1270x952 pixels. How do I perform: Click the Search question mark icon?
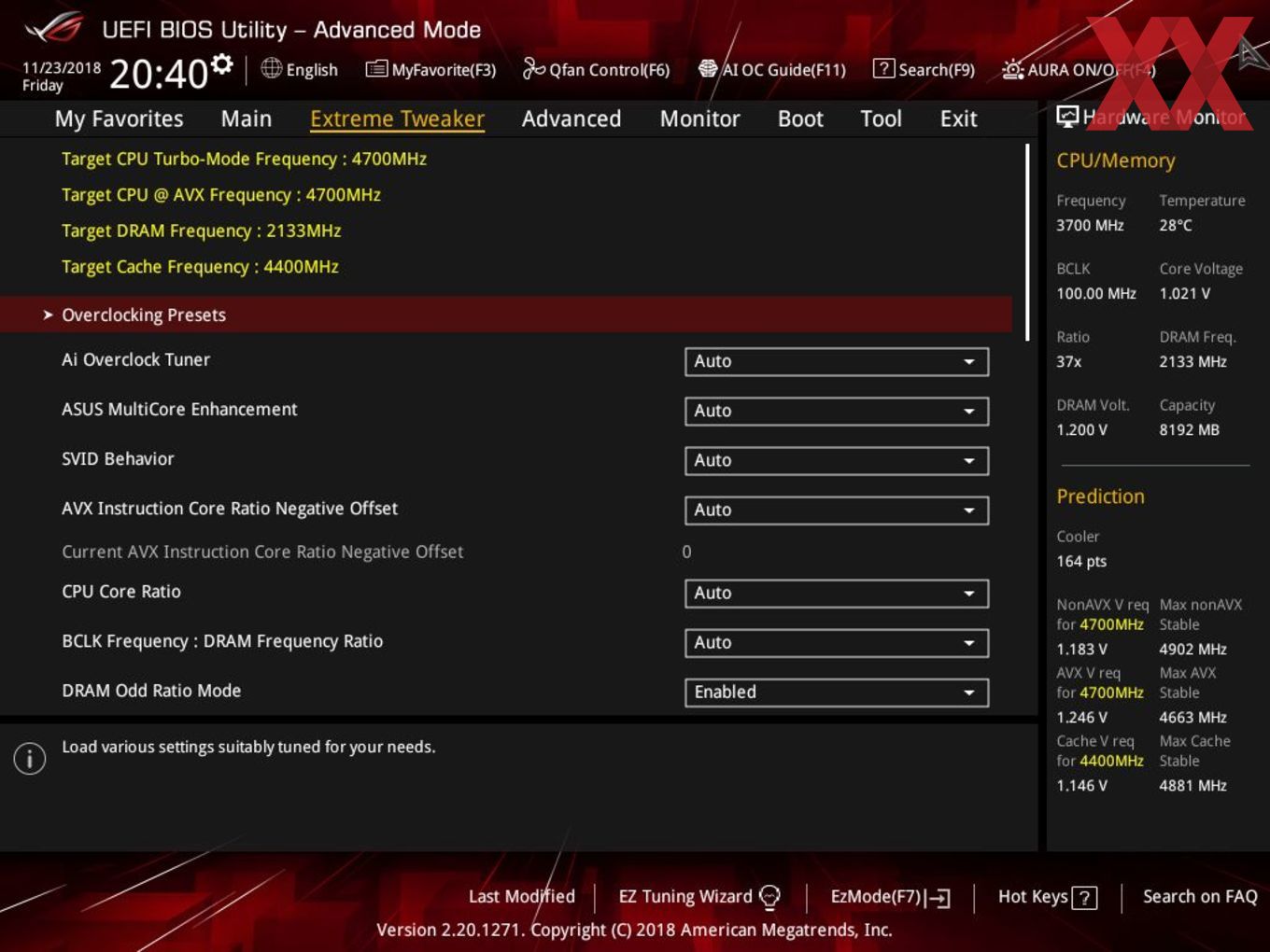[x=883, y=69]
